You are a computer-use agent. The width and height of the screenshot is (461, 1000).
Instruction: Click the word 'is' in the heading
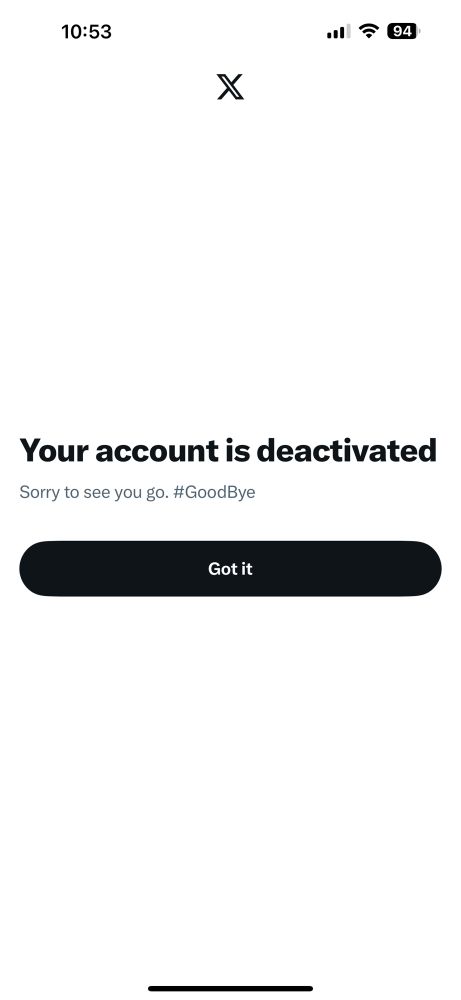237,450
